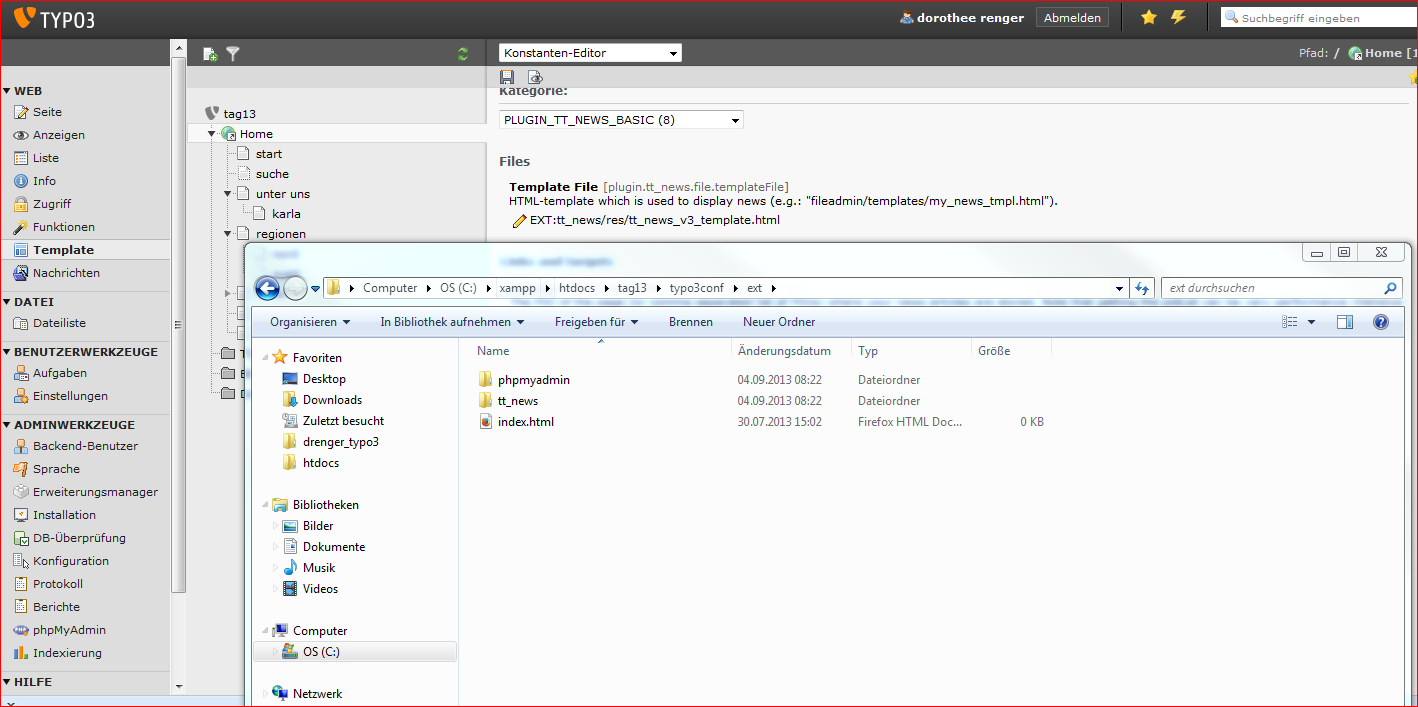Screen dimensions: 1418x707
Task: Select the suche page in tree
Action: tap(272, 174)
